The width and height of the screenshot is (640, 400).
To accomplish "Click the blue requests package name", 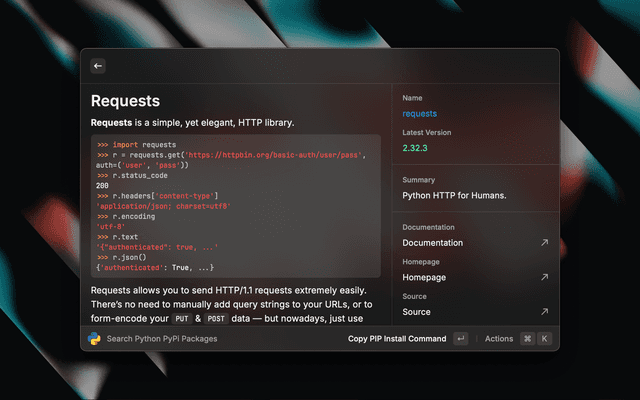I will tap(419, 114).
